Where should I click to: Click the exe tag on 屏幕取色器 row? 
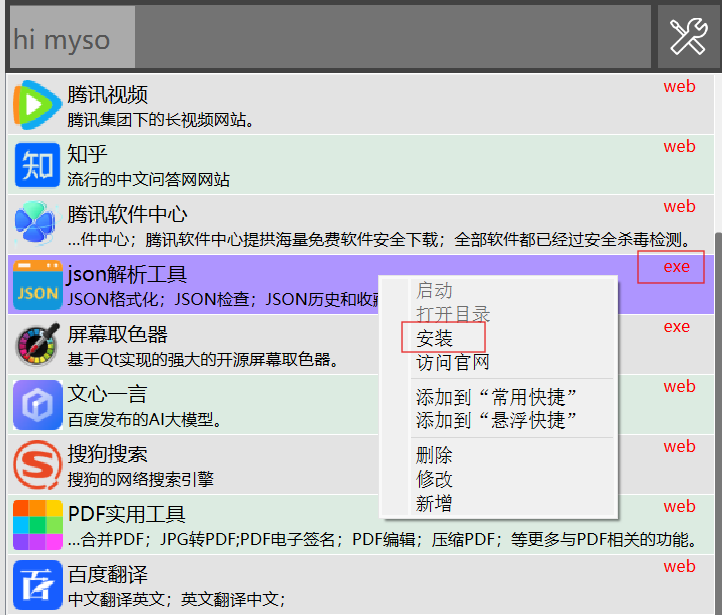676,326
